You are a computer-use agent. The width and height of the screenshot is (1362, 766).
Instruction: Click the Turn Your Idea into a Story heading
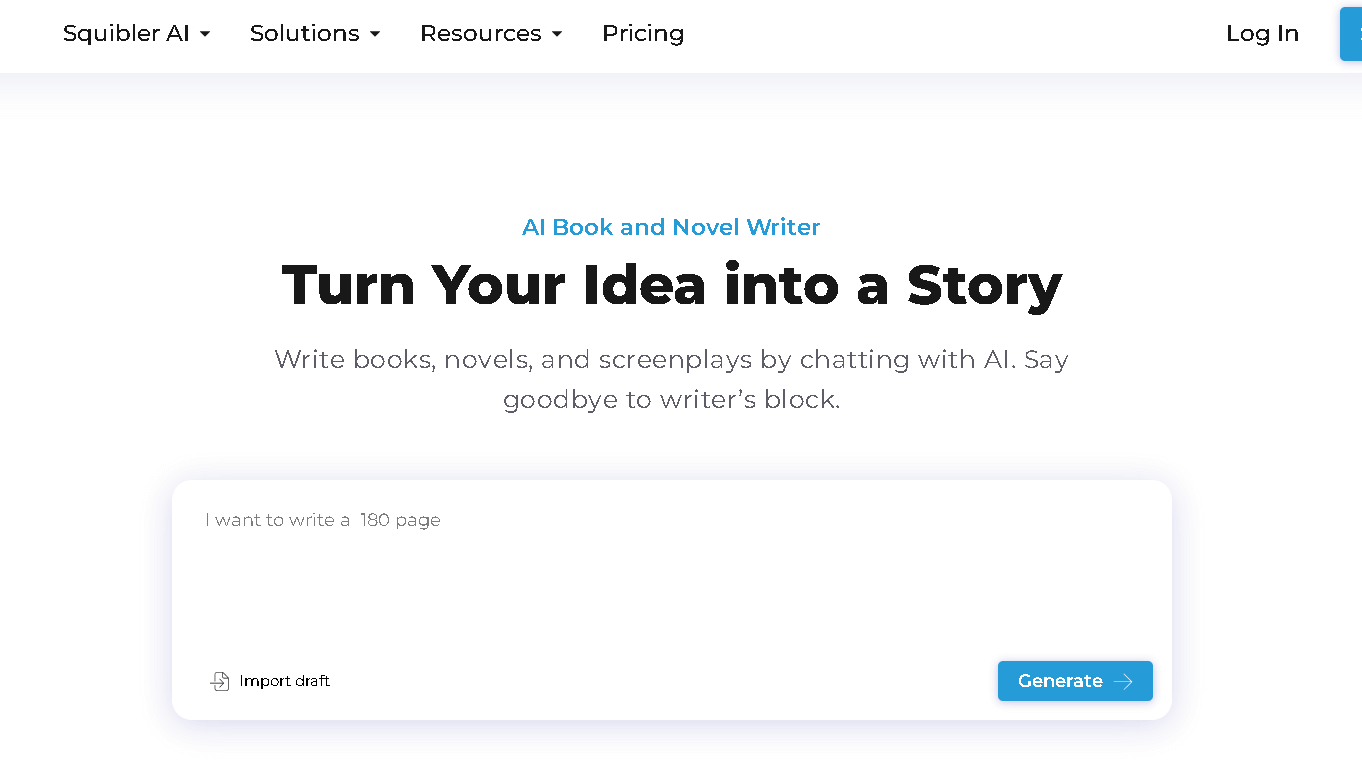[x=671, y=286]
